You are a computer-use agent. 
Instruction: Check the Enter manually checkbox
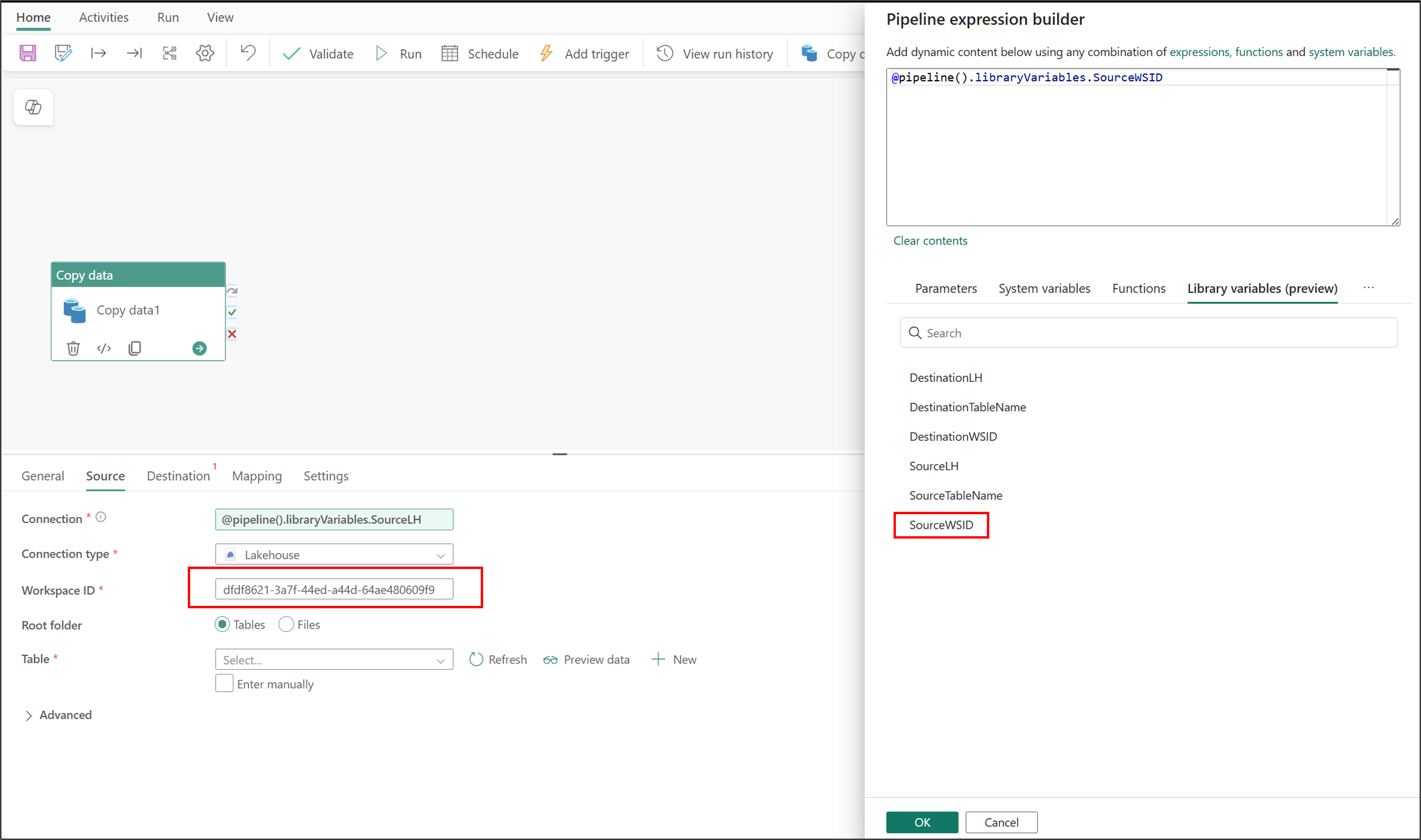[x=224, y=683]
